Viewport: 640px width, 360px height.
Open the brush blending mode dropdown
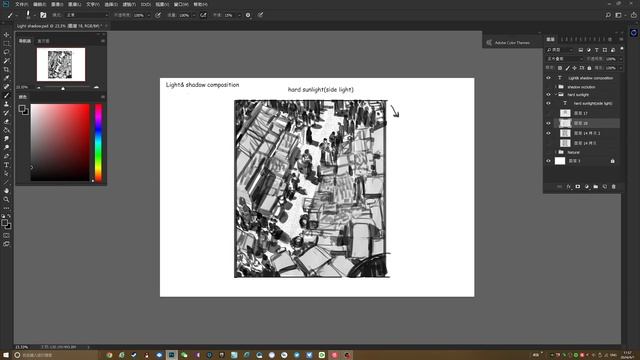pyautogui.click(x=87, y=15)
